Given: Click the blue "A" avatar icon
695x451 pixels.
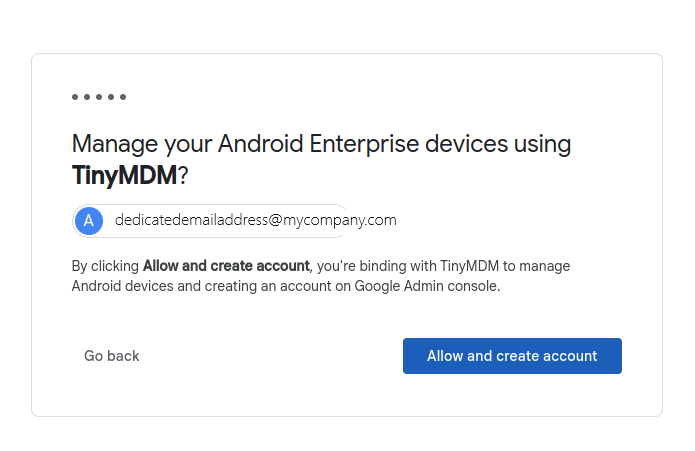Looking at the screenshot, I should (x=89, y=220).
